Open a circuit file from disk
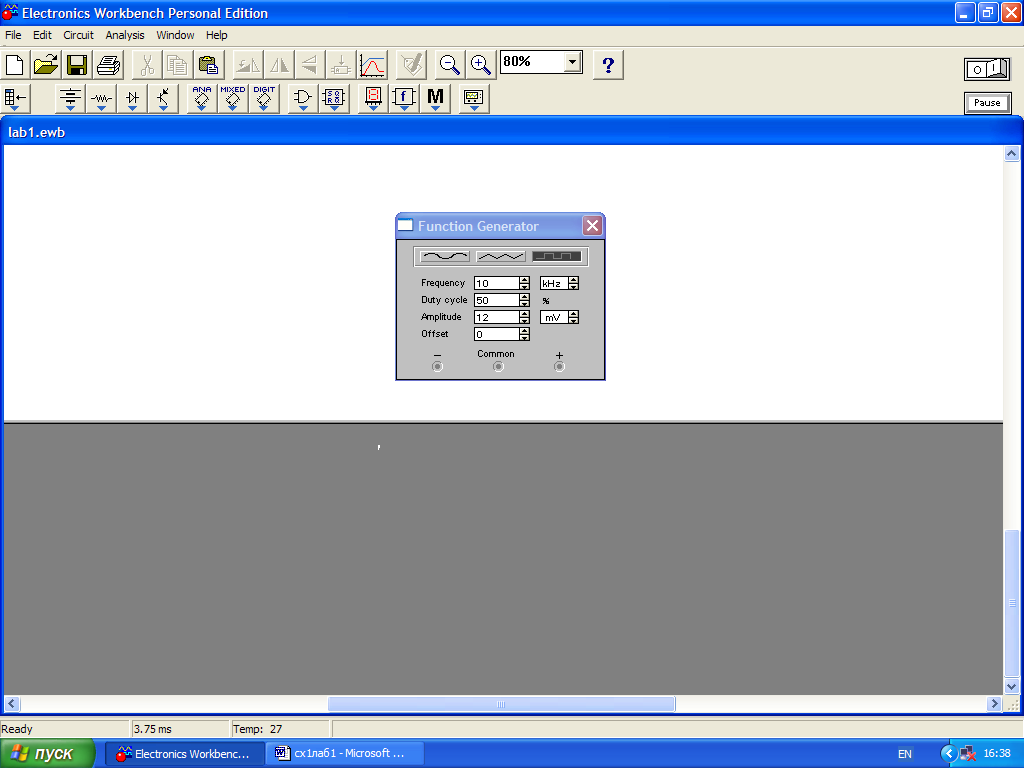The image size is (1024, 768). (x=46, y=65)
